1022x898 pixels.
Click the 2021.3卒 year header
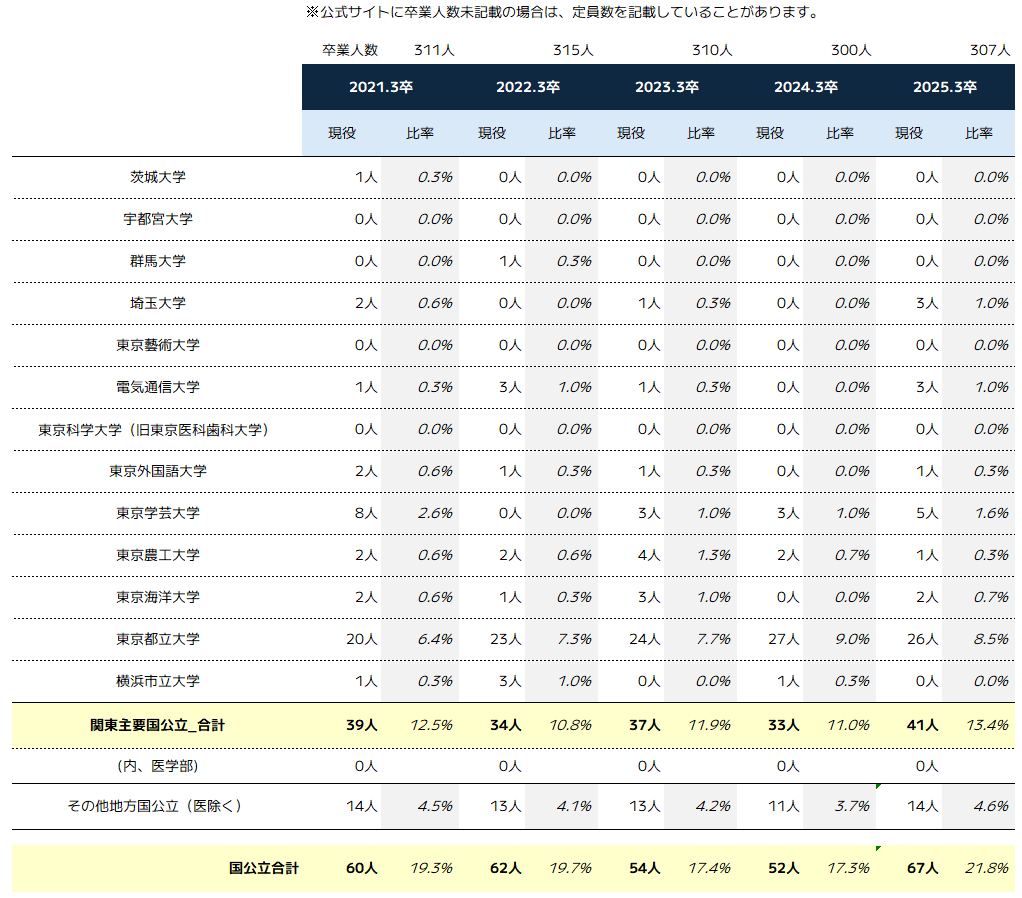381,87
